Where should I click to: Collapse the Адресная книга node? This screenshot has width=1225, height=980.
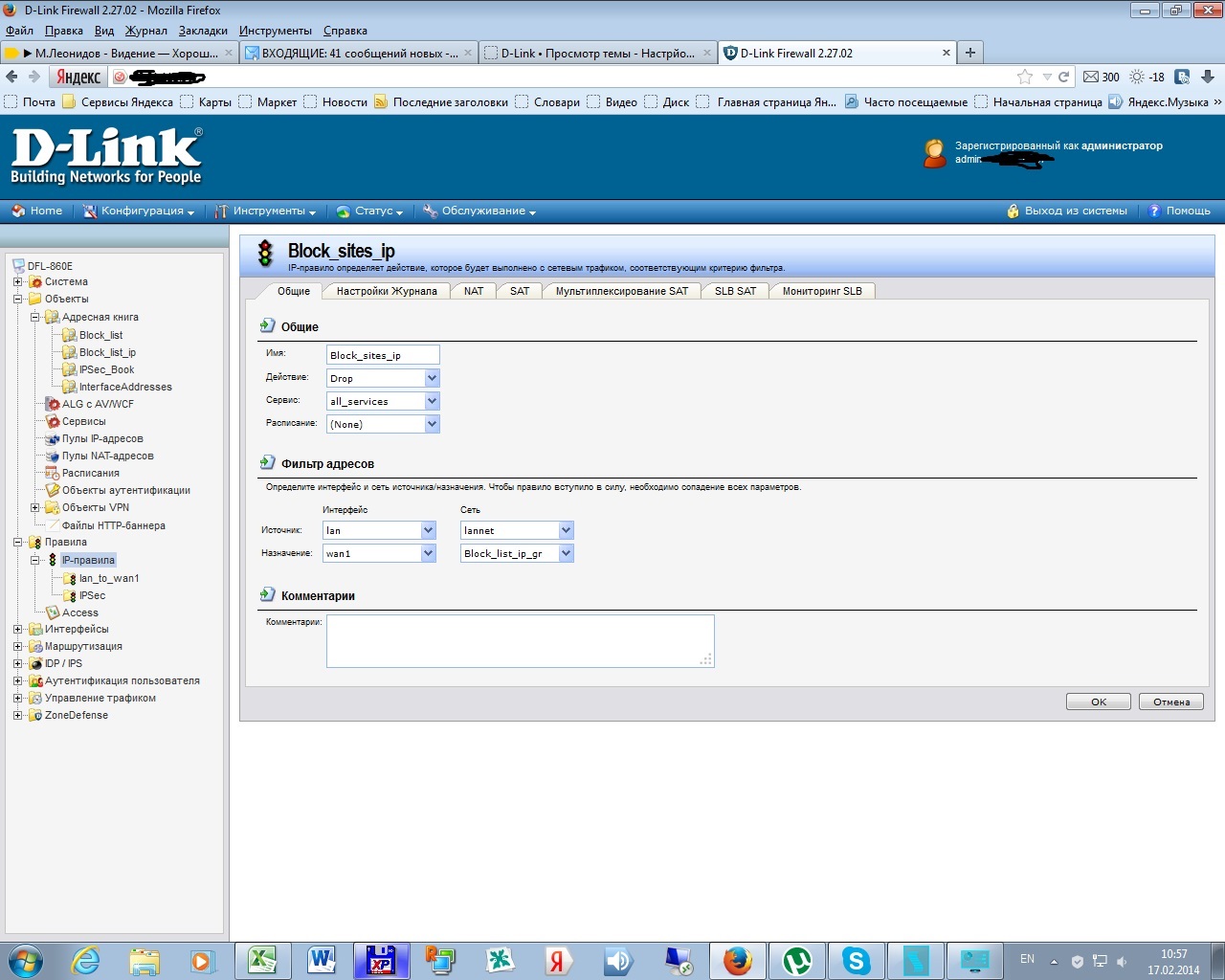[x=34, y=317]
